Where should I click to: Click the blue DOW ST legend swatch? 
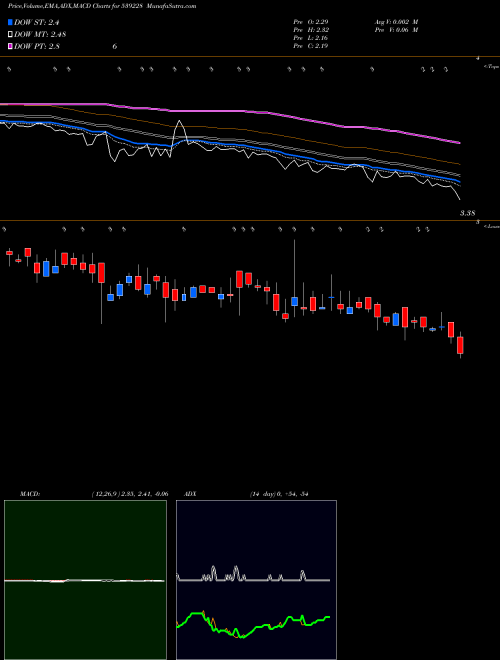click(10, 22)
